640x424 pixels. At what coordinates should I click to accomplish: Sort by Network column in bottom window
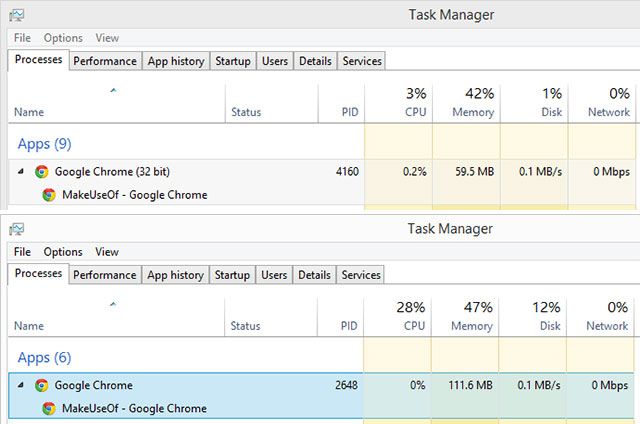[600, 317]
